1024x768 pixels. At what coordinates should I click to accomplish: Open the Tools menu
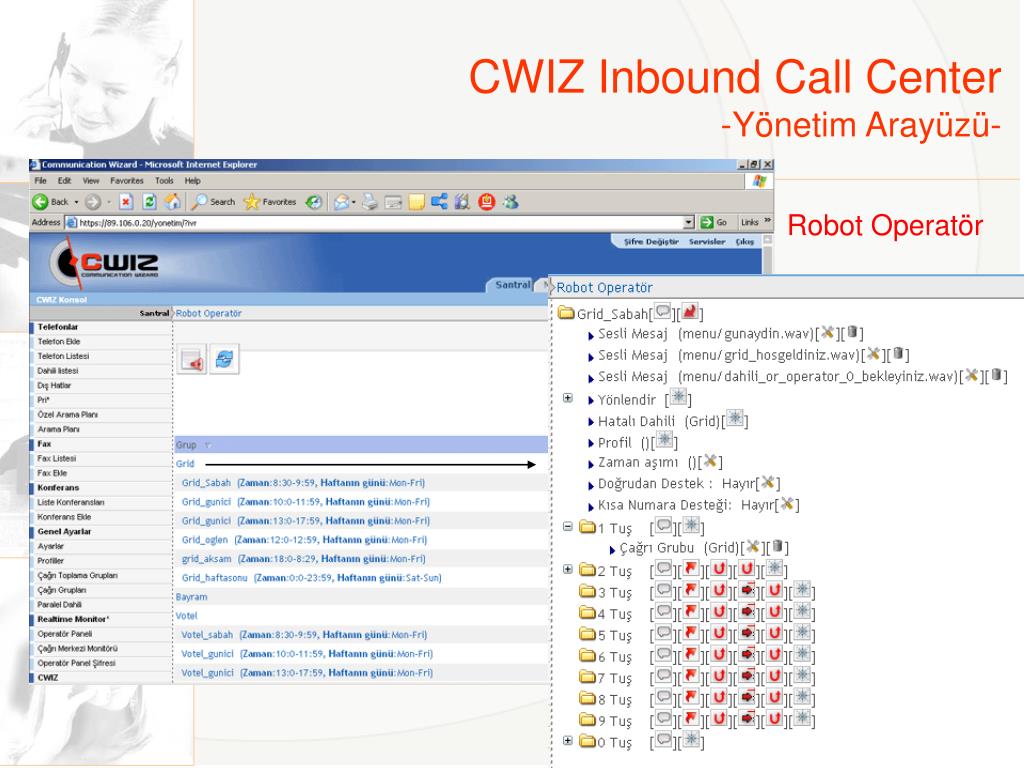tap(164, 181)
